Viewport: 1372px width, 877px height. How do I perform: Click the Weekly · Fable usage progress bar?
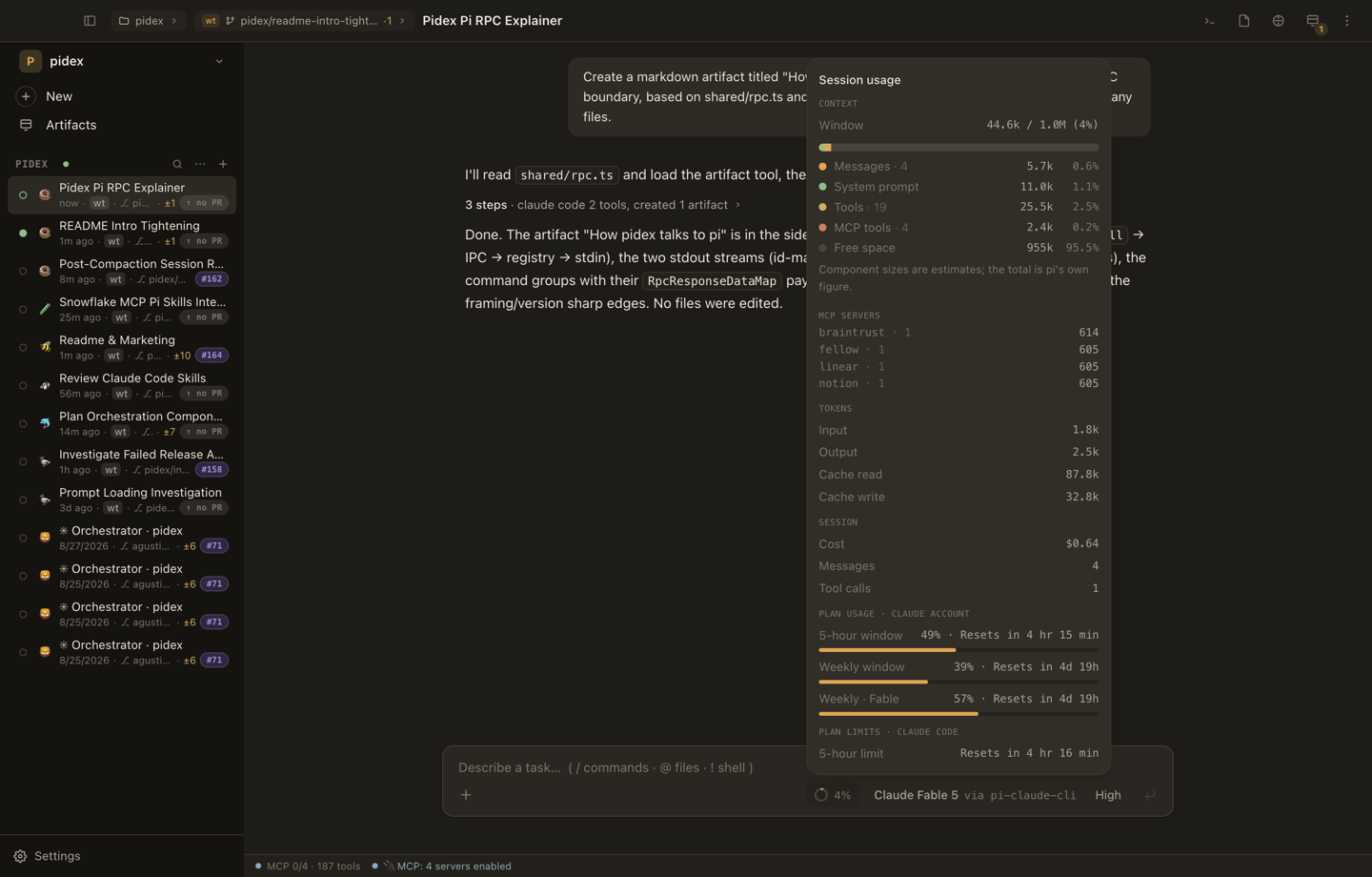coord(958,714)
